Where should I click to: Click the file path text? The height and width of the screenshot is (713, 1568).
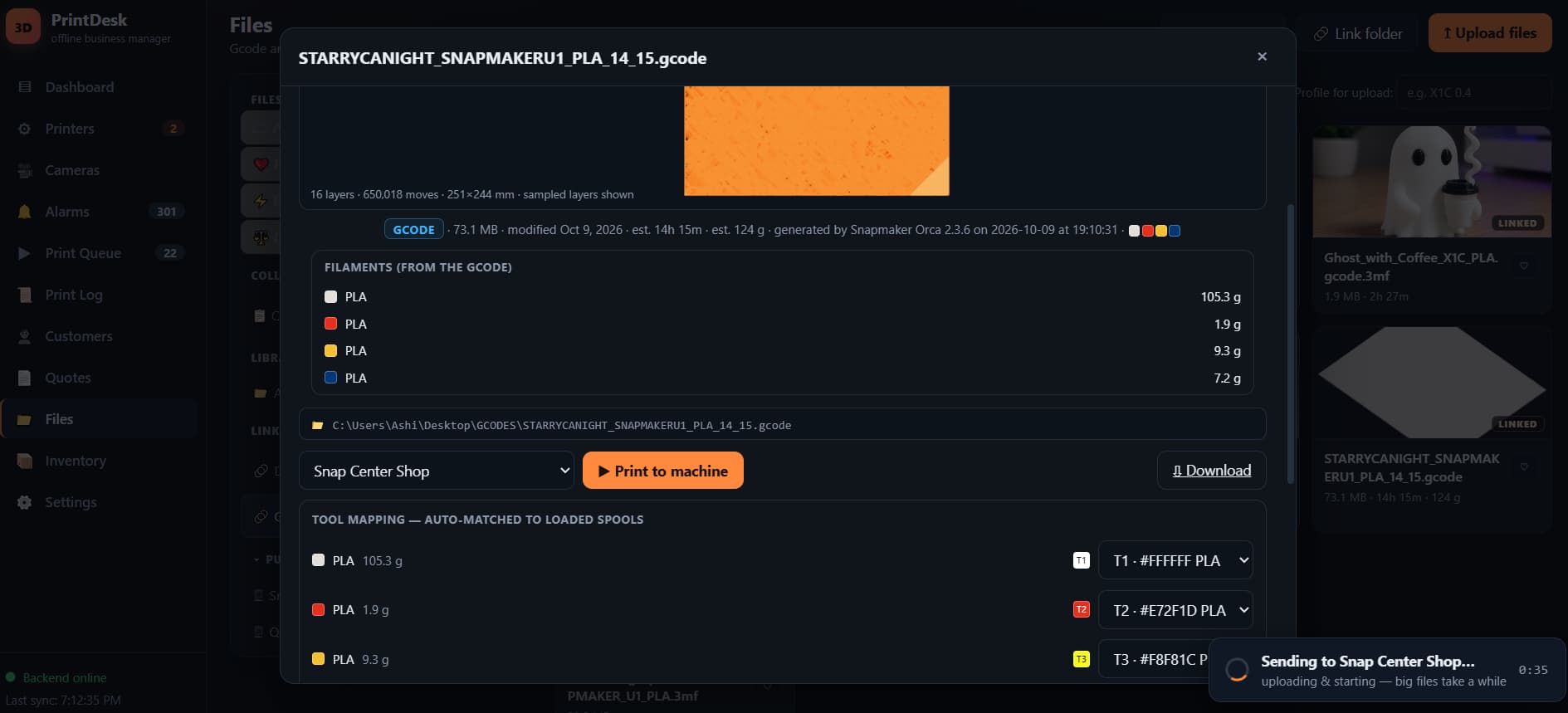561,425
